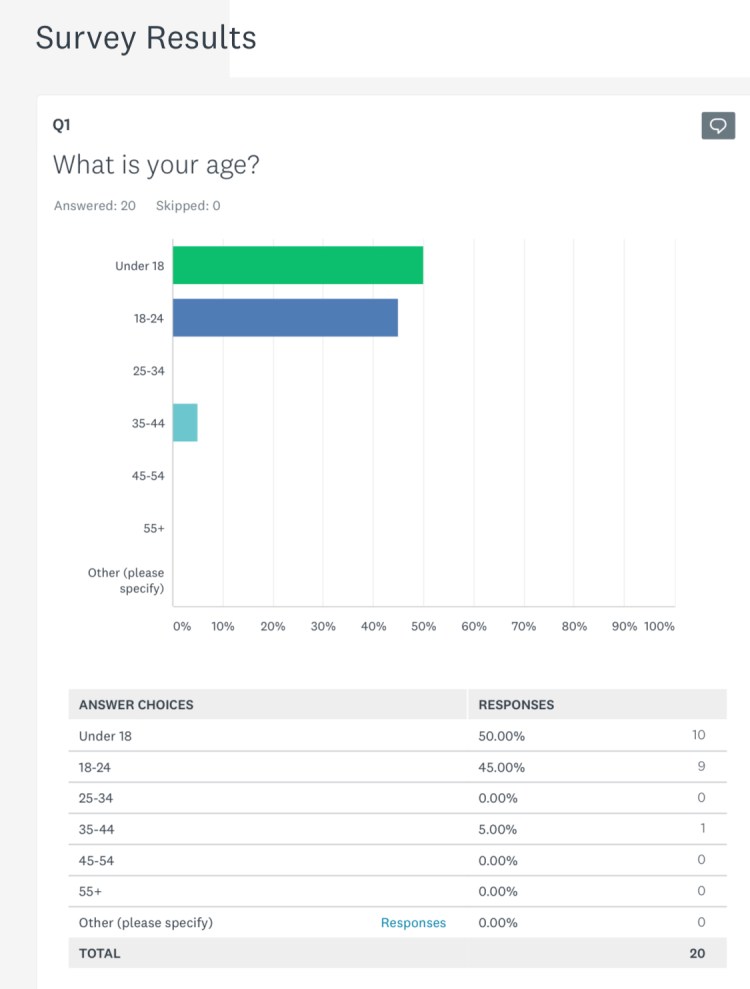750x989 pixels.
Task: Click the 100% label on chart axis
Action: pos(659,626)
